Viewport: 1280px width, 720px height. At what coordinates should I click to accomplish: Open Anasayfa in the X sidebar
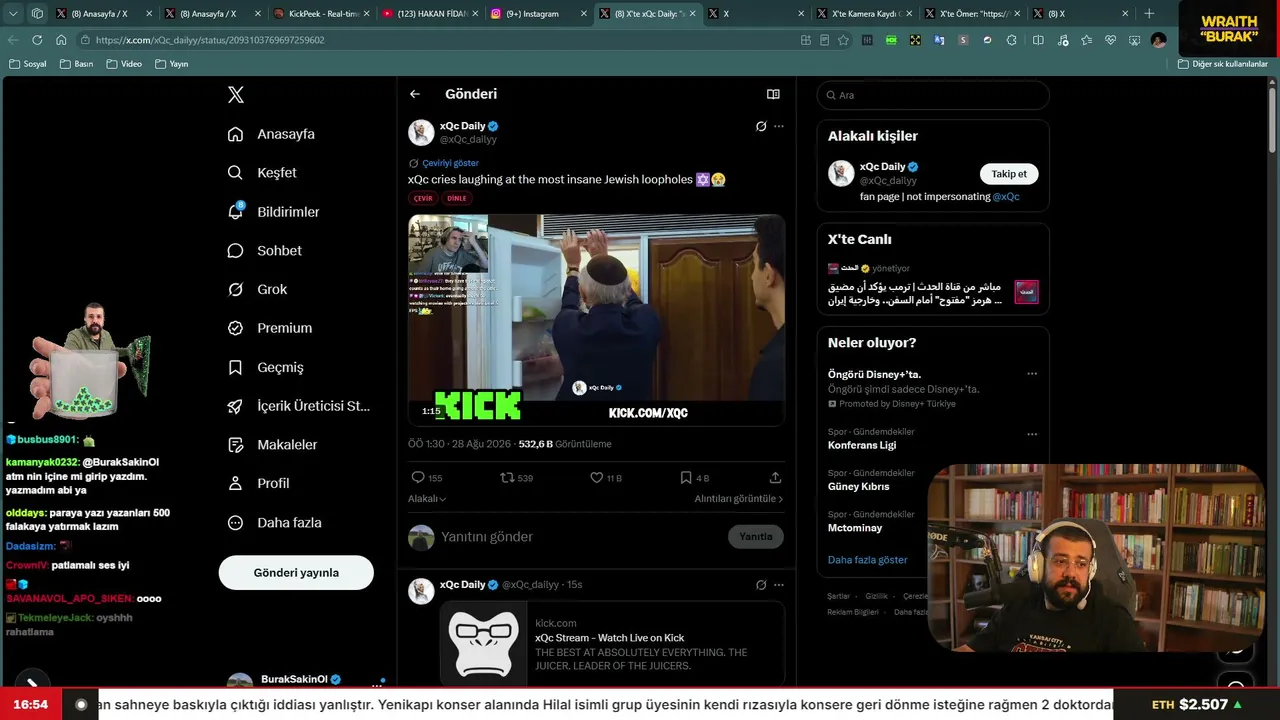point(271,134)
